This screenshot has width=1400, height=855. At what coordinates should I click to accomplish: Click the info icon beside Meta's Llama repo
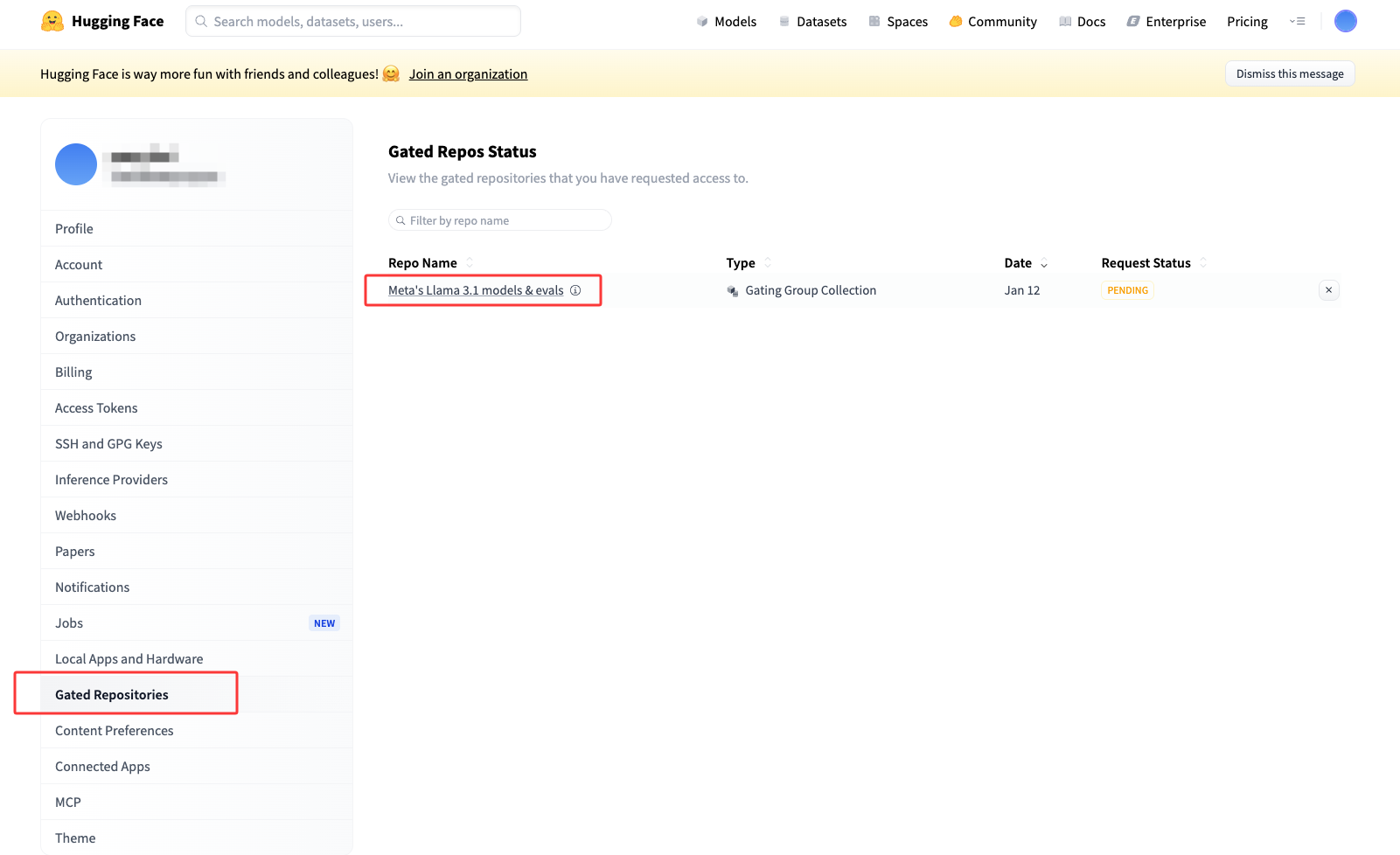[575, 290]
